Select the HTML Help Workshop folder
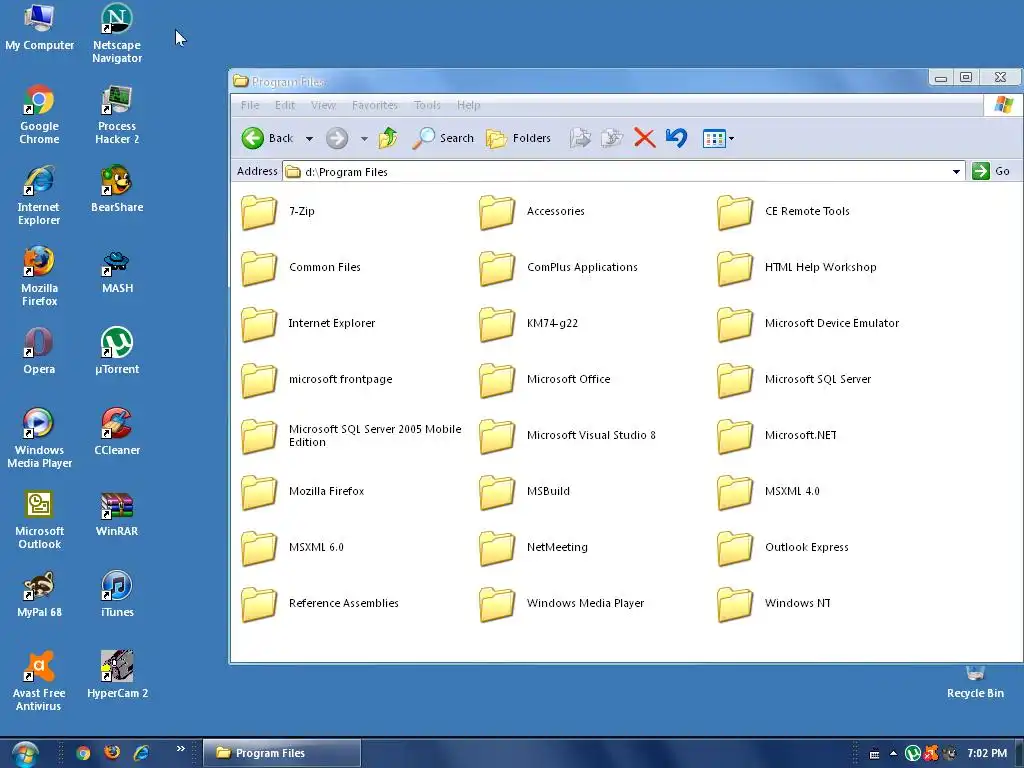The height and width of the screenshot is (768, 1024). click(797, 268)
